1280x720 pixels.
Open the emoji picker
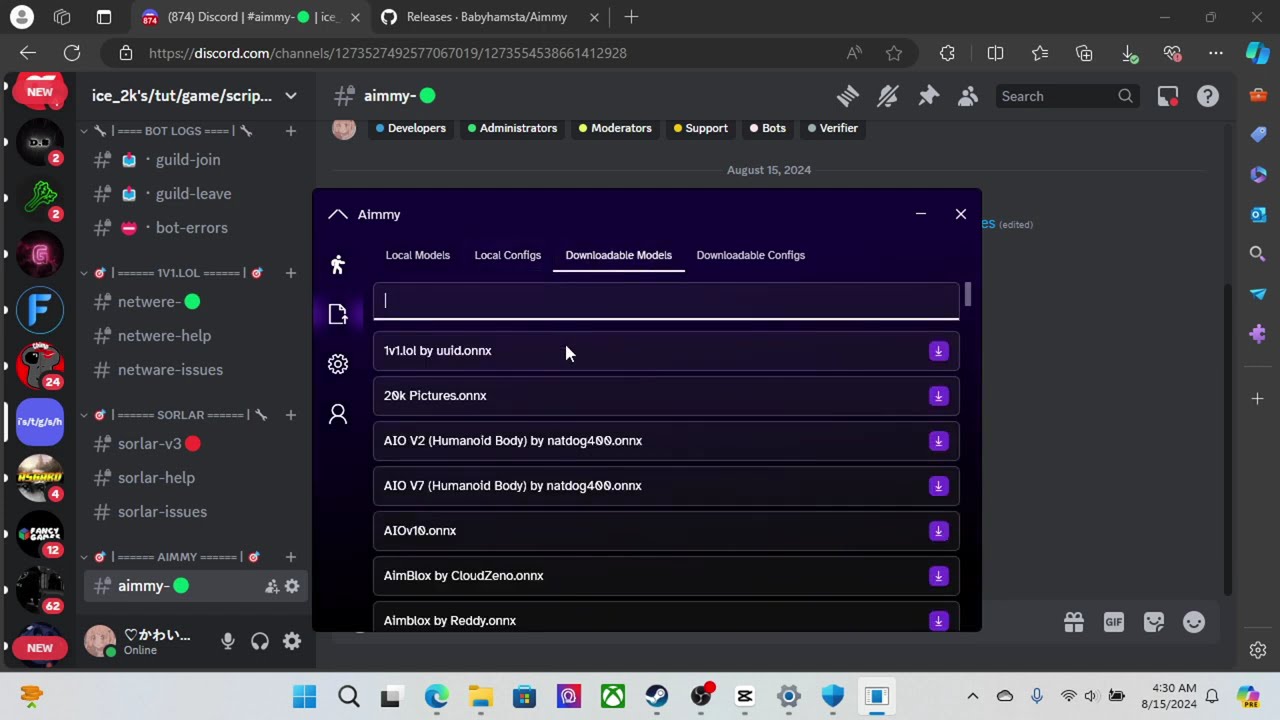(1194, 622)
